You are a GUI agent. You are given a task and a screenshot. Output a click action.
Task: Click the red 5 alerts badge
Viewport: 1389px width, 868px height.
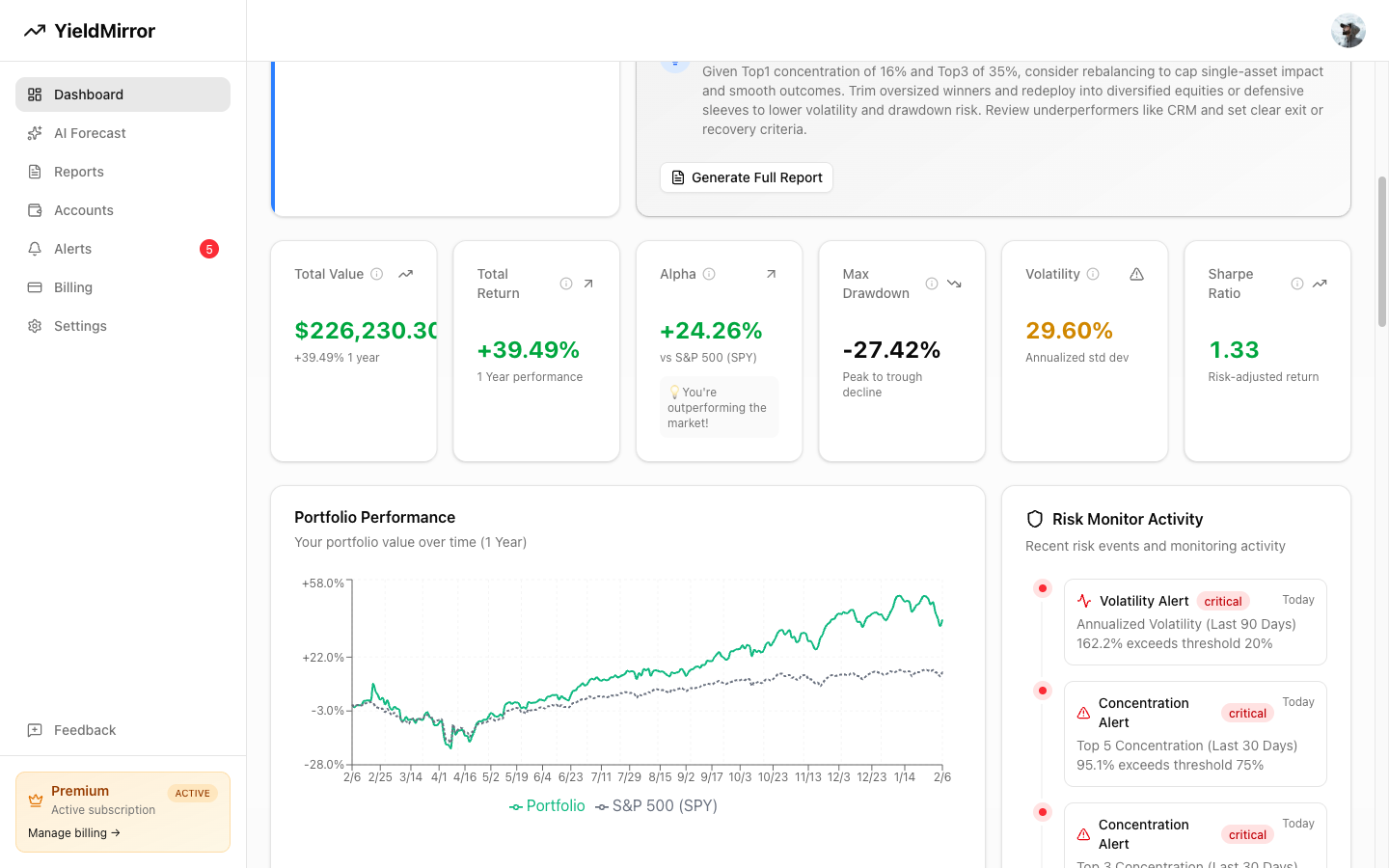click(209, 249)
